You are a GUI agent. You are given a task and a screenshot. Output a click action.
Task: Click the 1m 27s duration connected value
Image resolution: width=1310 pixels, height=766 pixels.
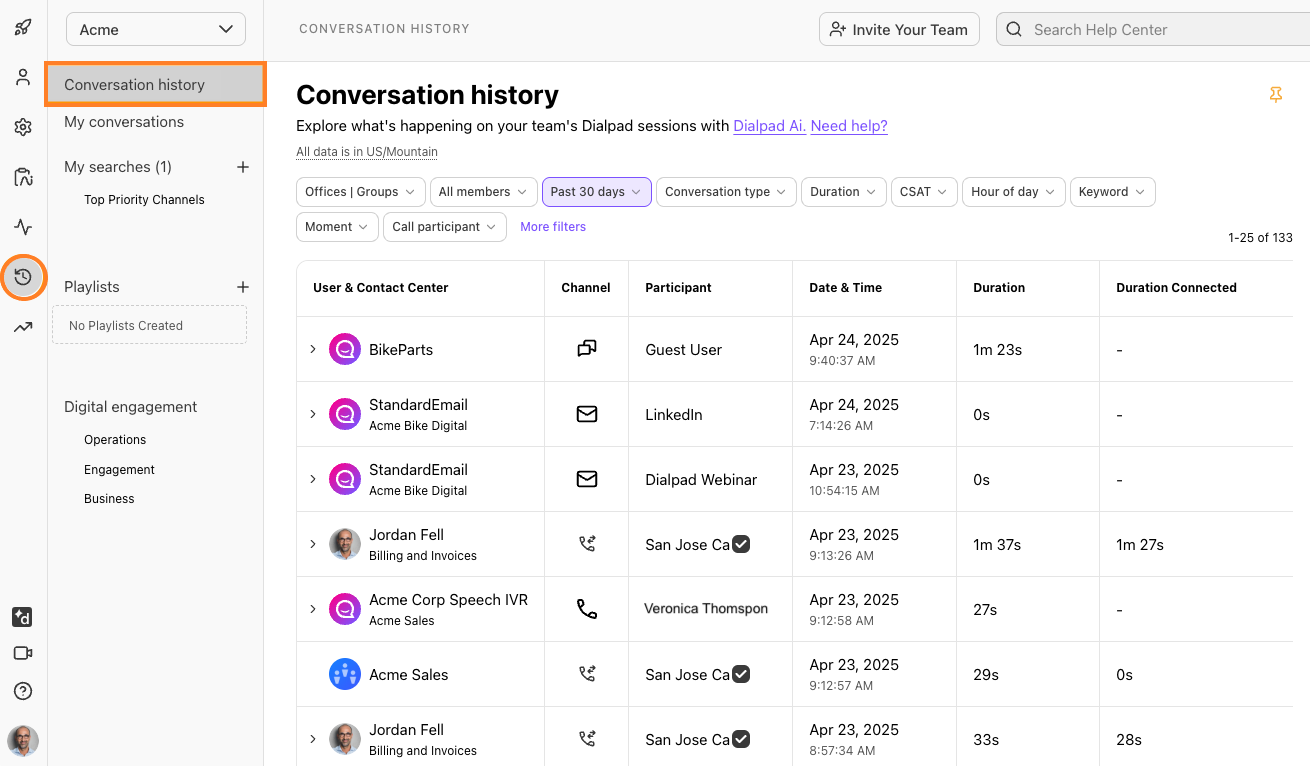tap(1140, 545)
